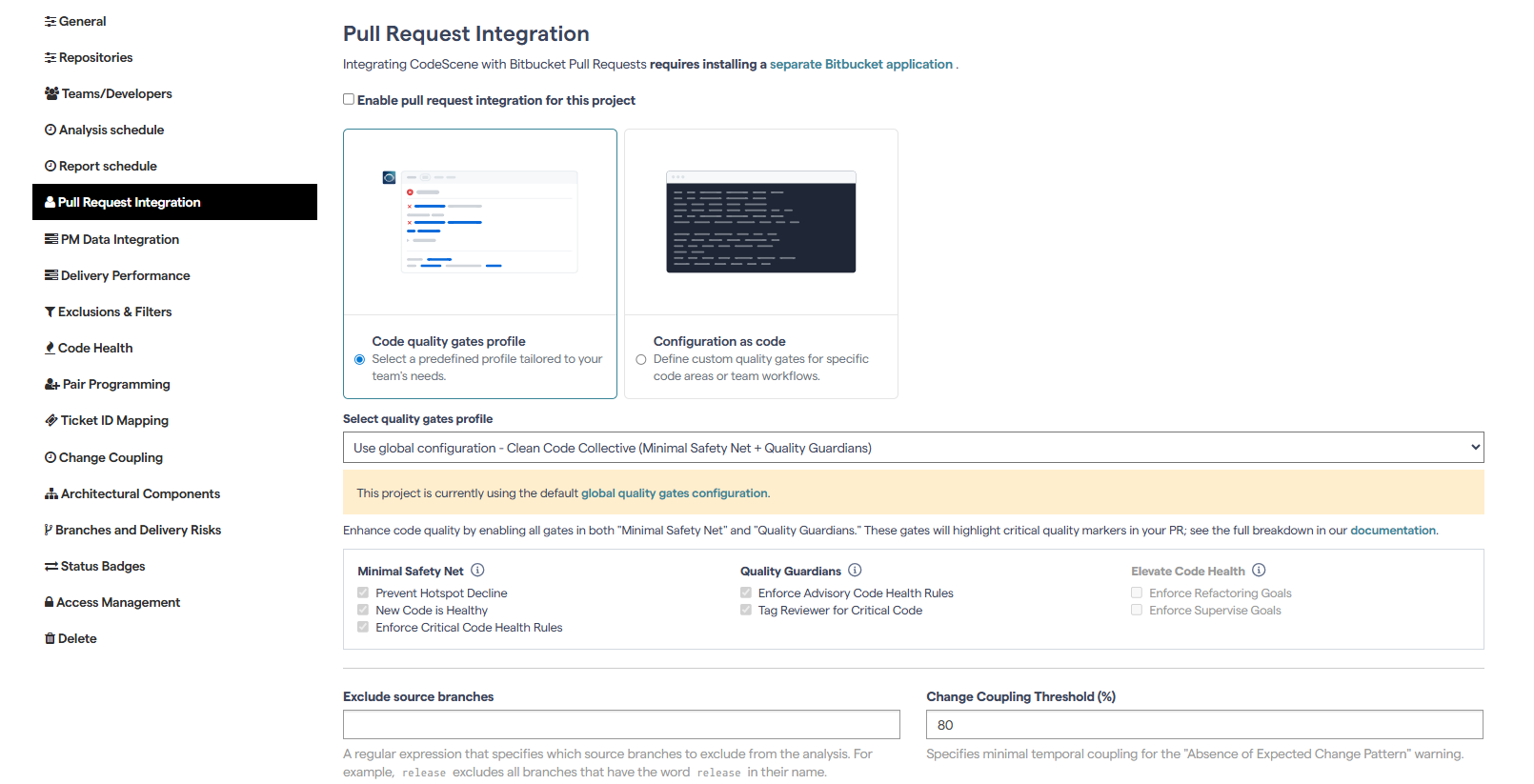Open the documentation link
The width and height of the screenshot is (1534, 784).
[x=1392, y=531]
